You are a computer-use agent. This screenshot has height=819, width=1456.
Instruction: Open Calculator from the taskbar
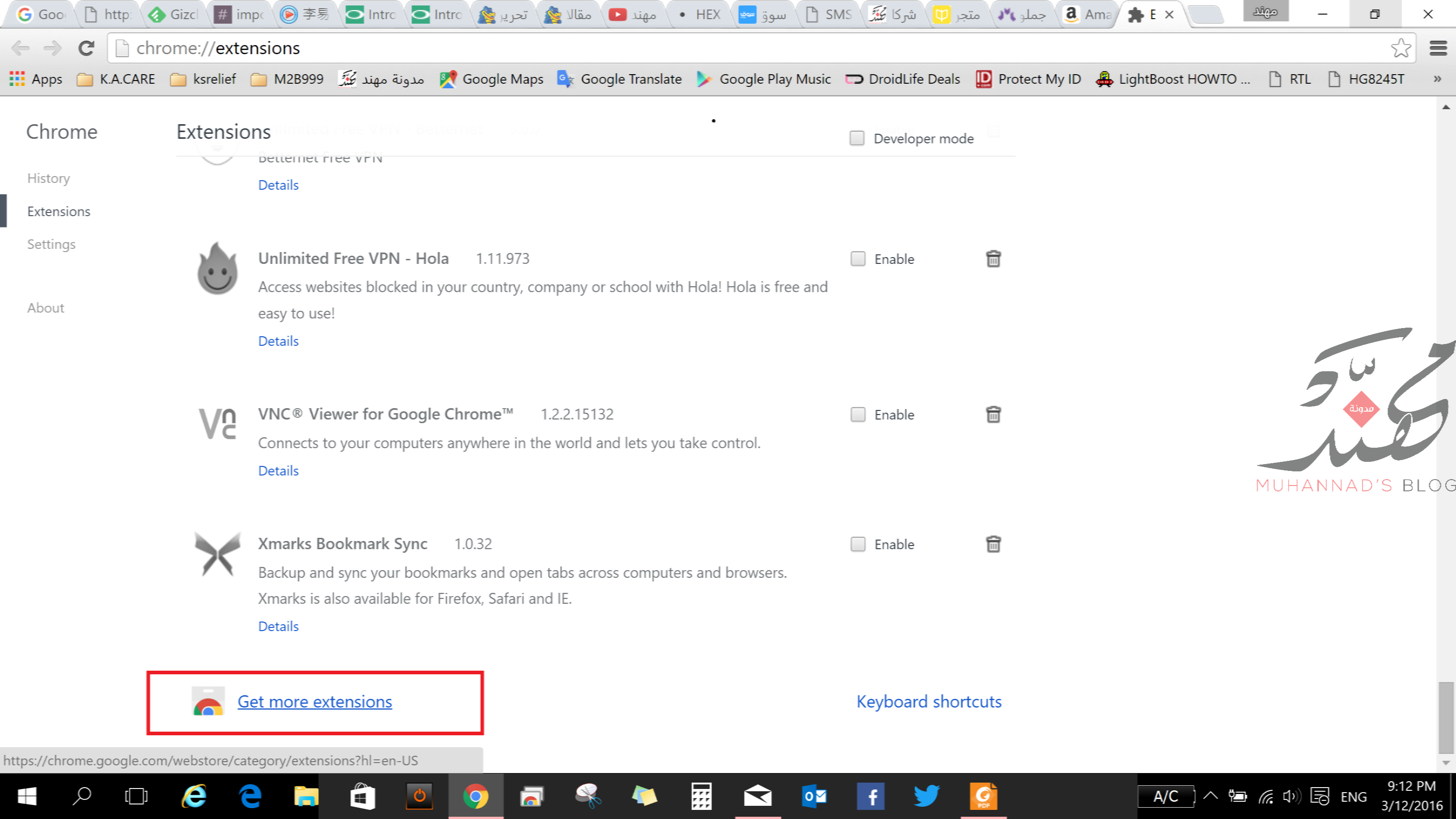click(x=701, y=796)
